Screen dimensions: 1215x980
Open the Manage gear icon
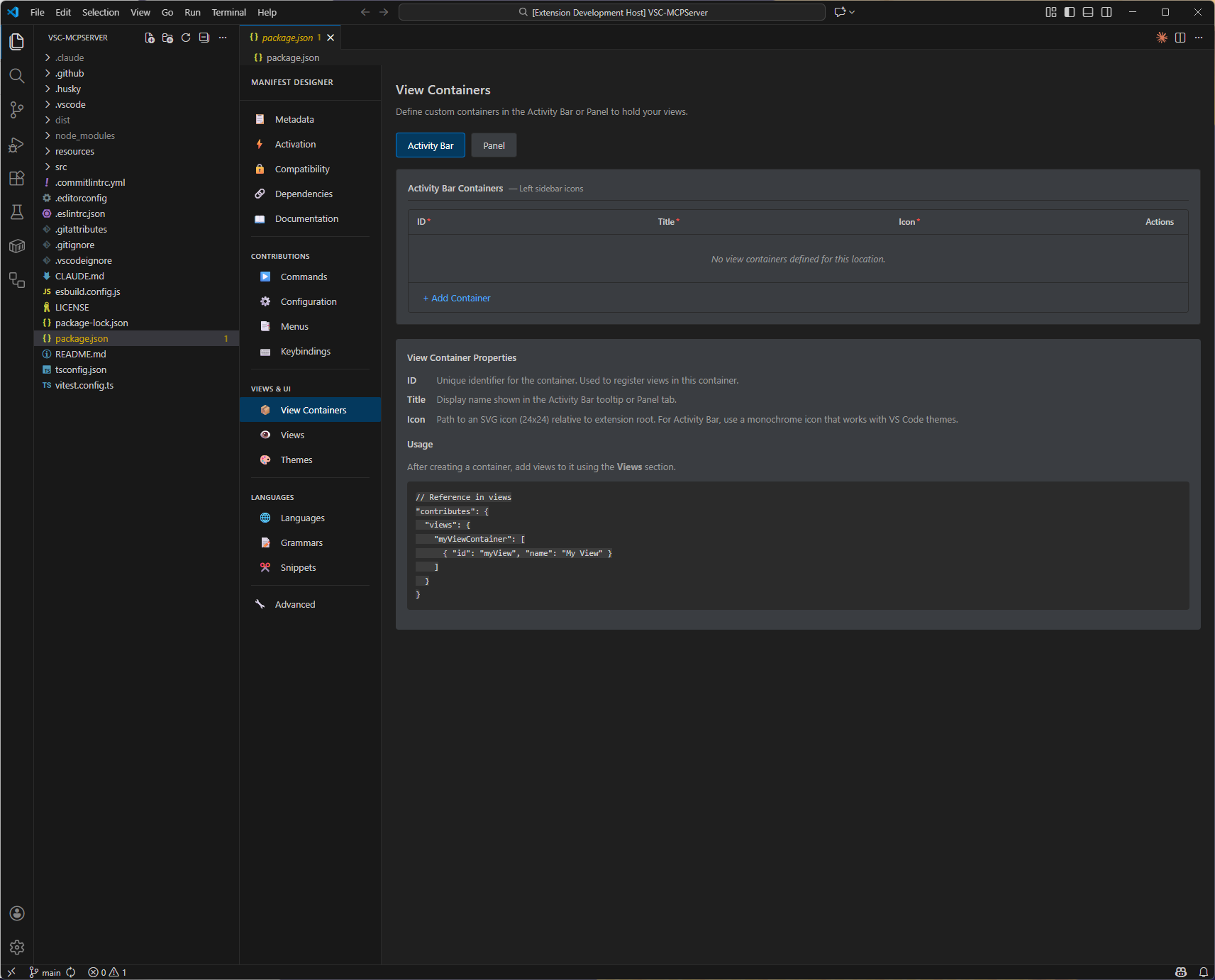pos(17,947)
